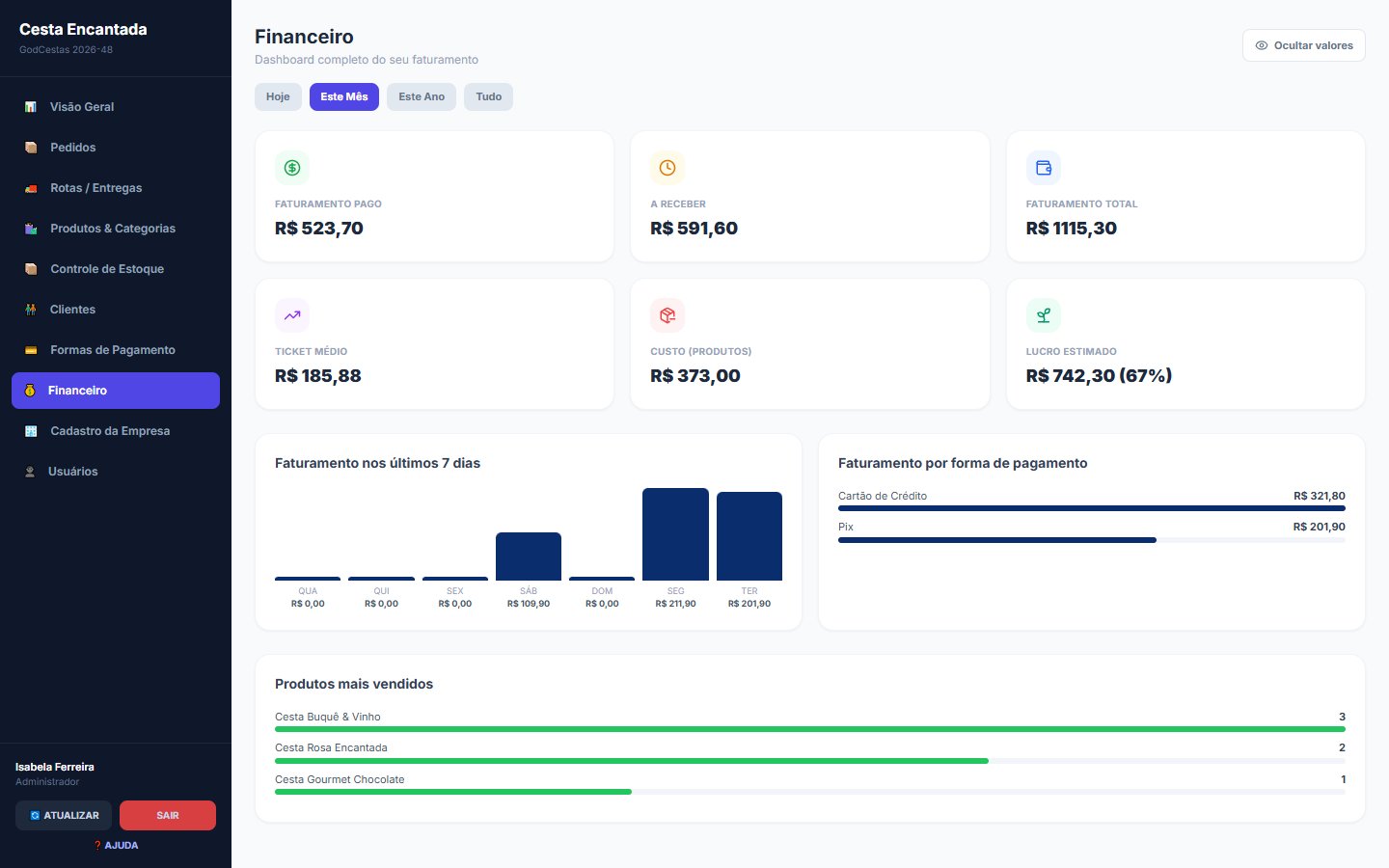The width and height of the screenshot is (1389, 868).
Task: Click the A Receber value R$ 591,60
Action: (694, 229)
